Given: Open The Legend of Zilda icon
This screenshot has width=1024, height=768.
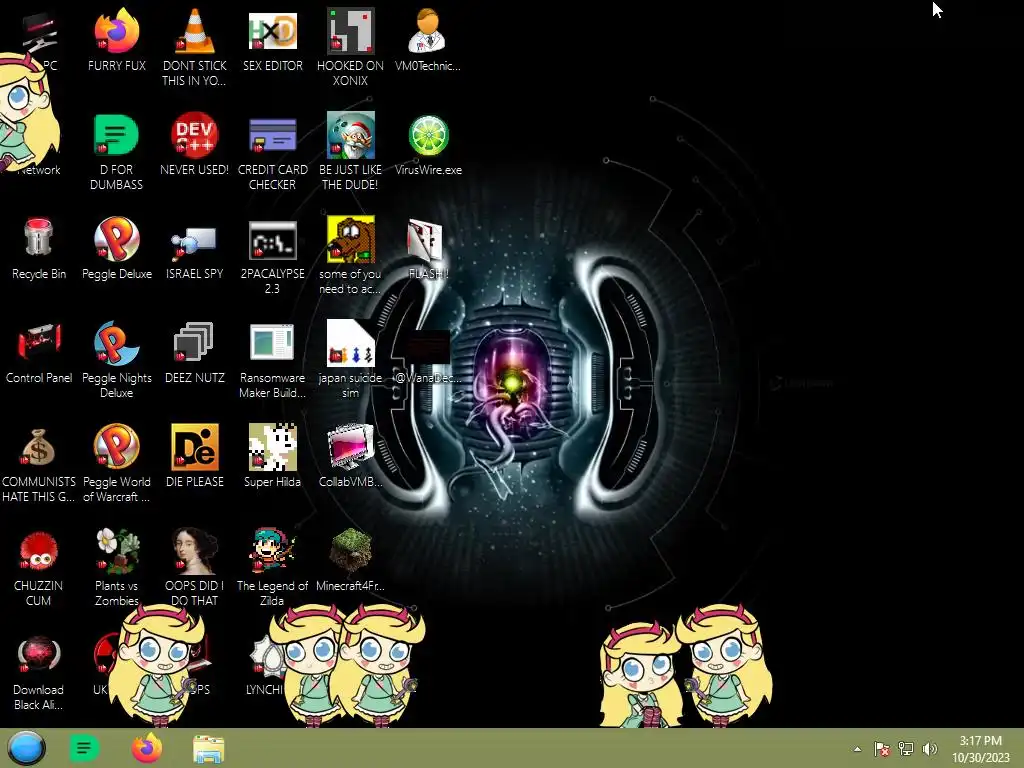Looking at the screenshot, I should 272,551.
